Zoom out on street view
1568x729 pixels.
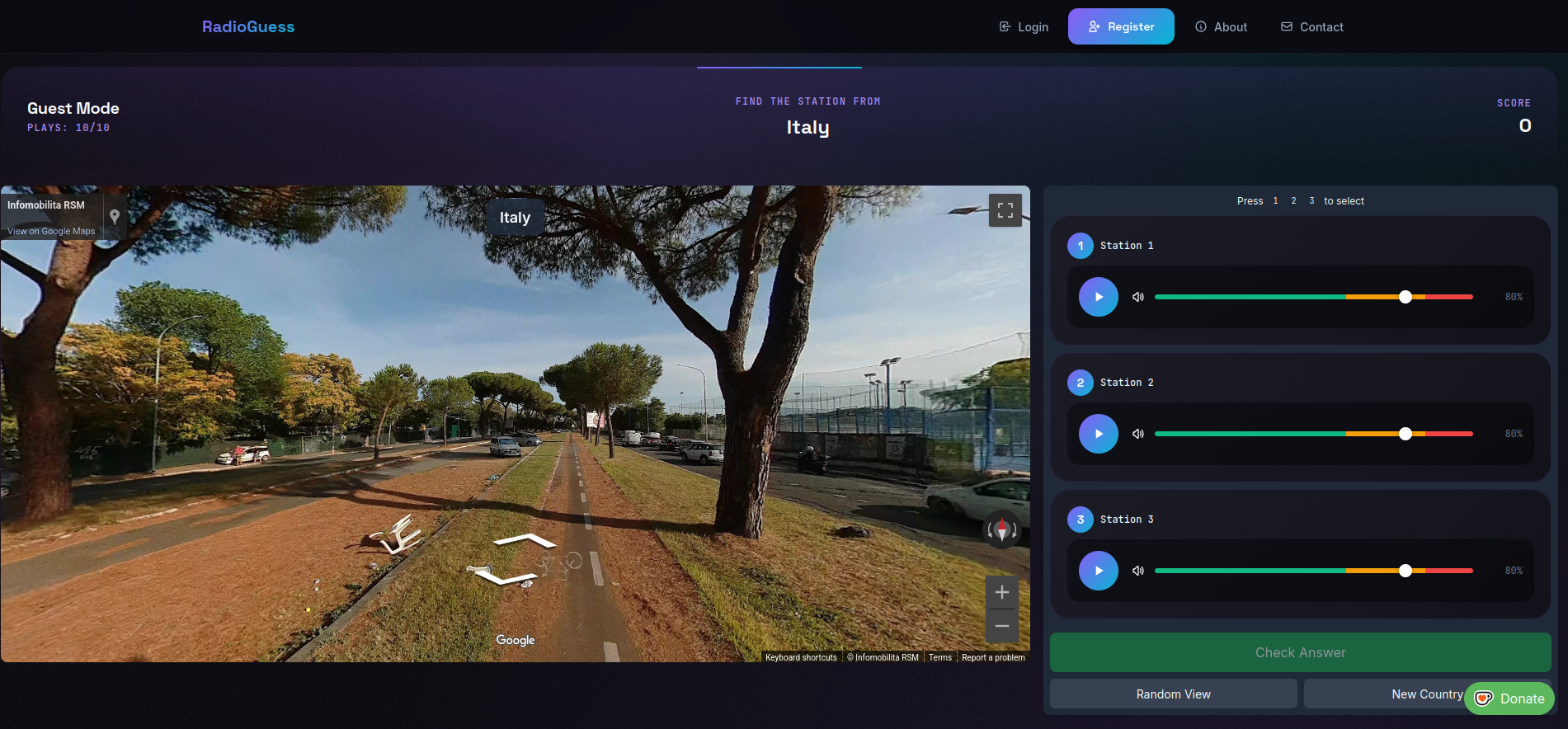click(1001, 626)
